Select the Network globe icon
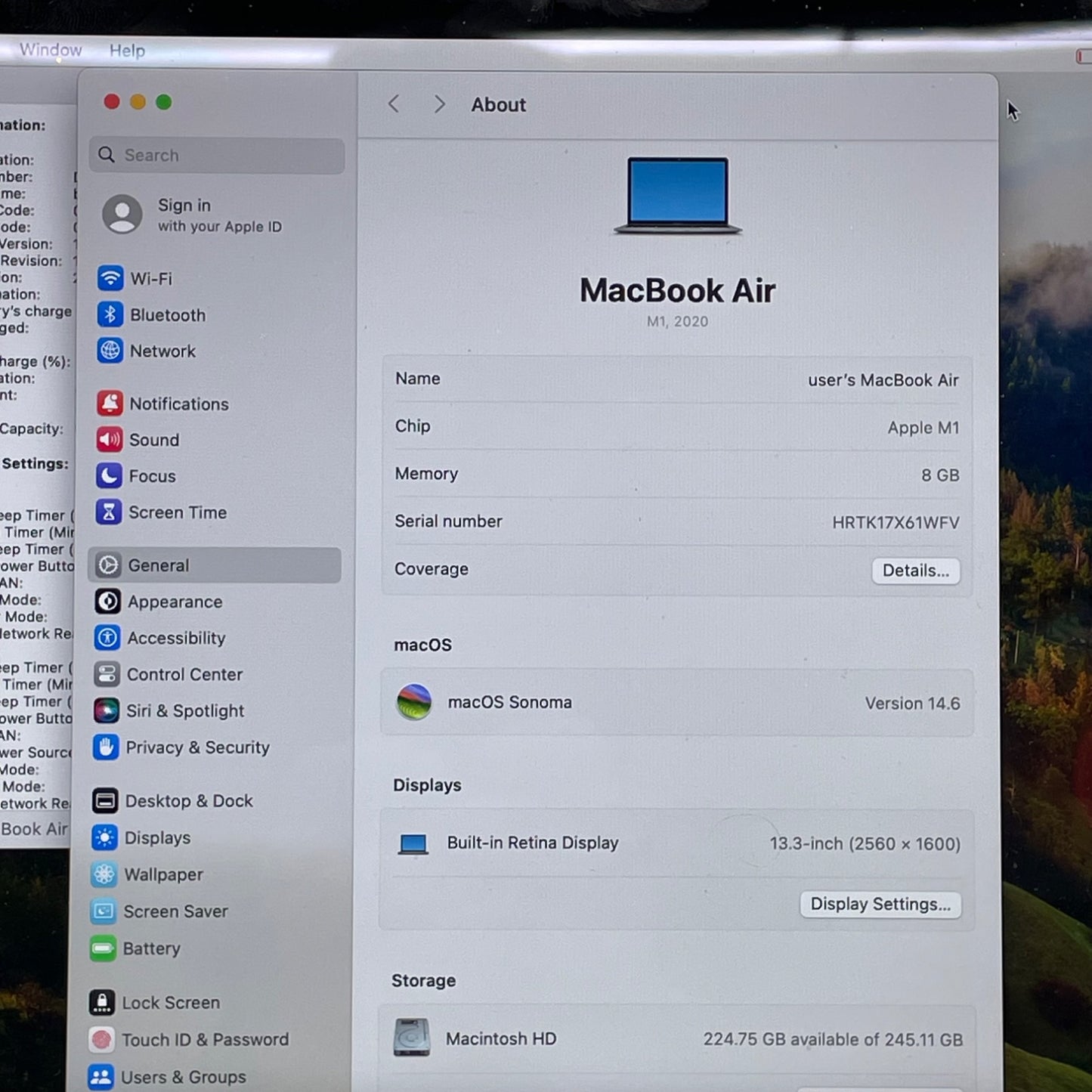This screenshot has width=1092, height=1092. pos(110,351)
